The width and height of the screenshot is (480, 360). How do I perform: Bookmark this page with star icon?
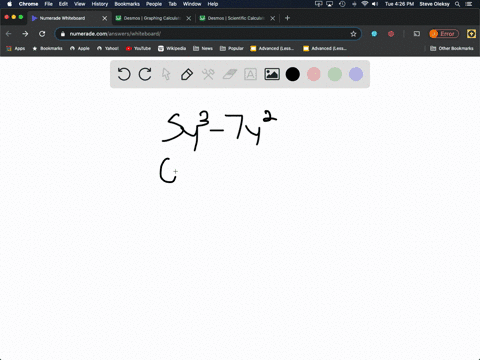point(353,34)
